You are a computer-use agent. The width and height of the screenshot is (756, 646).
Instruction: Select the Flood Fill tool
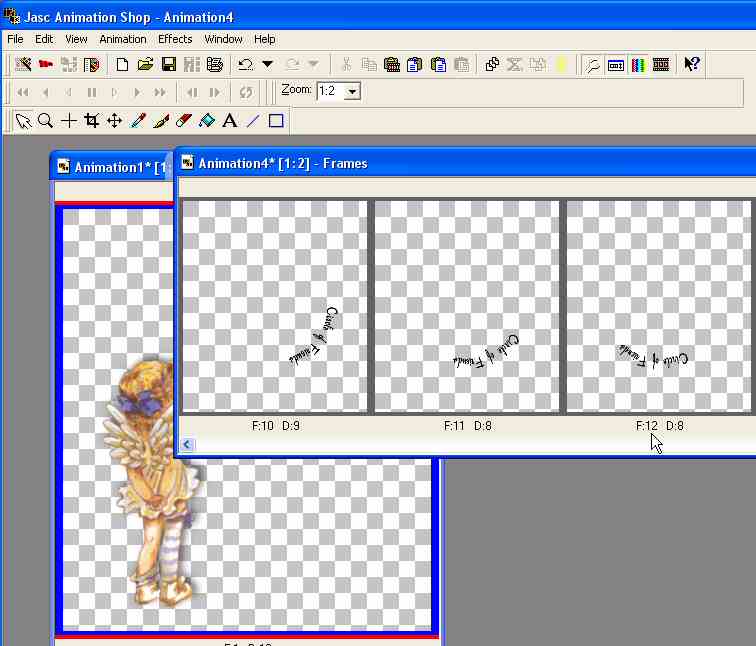click(207, 121)
